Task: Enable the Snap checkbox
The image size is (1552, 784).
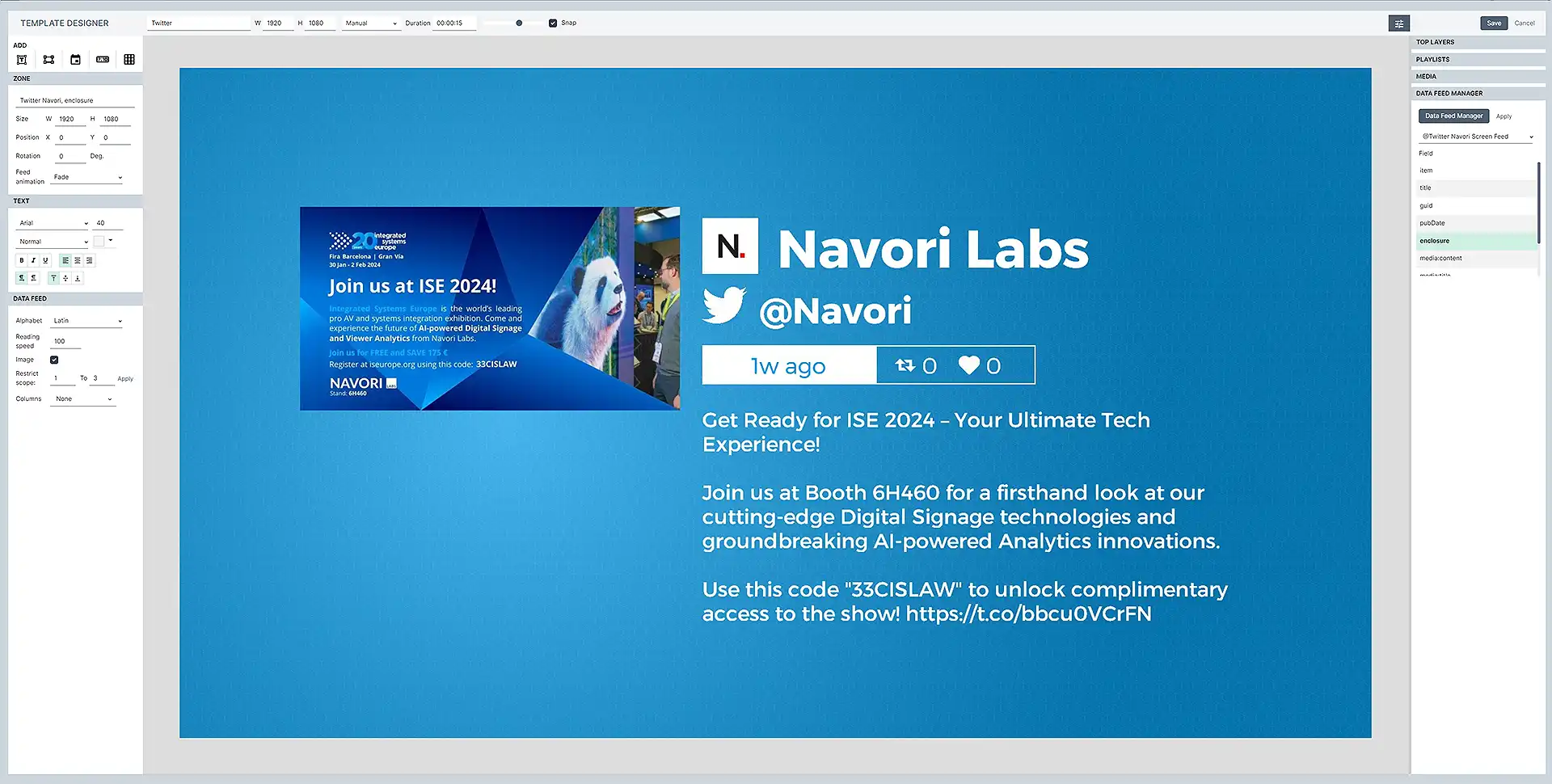Action: pyautogui.click(x=553, y=23)
